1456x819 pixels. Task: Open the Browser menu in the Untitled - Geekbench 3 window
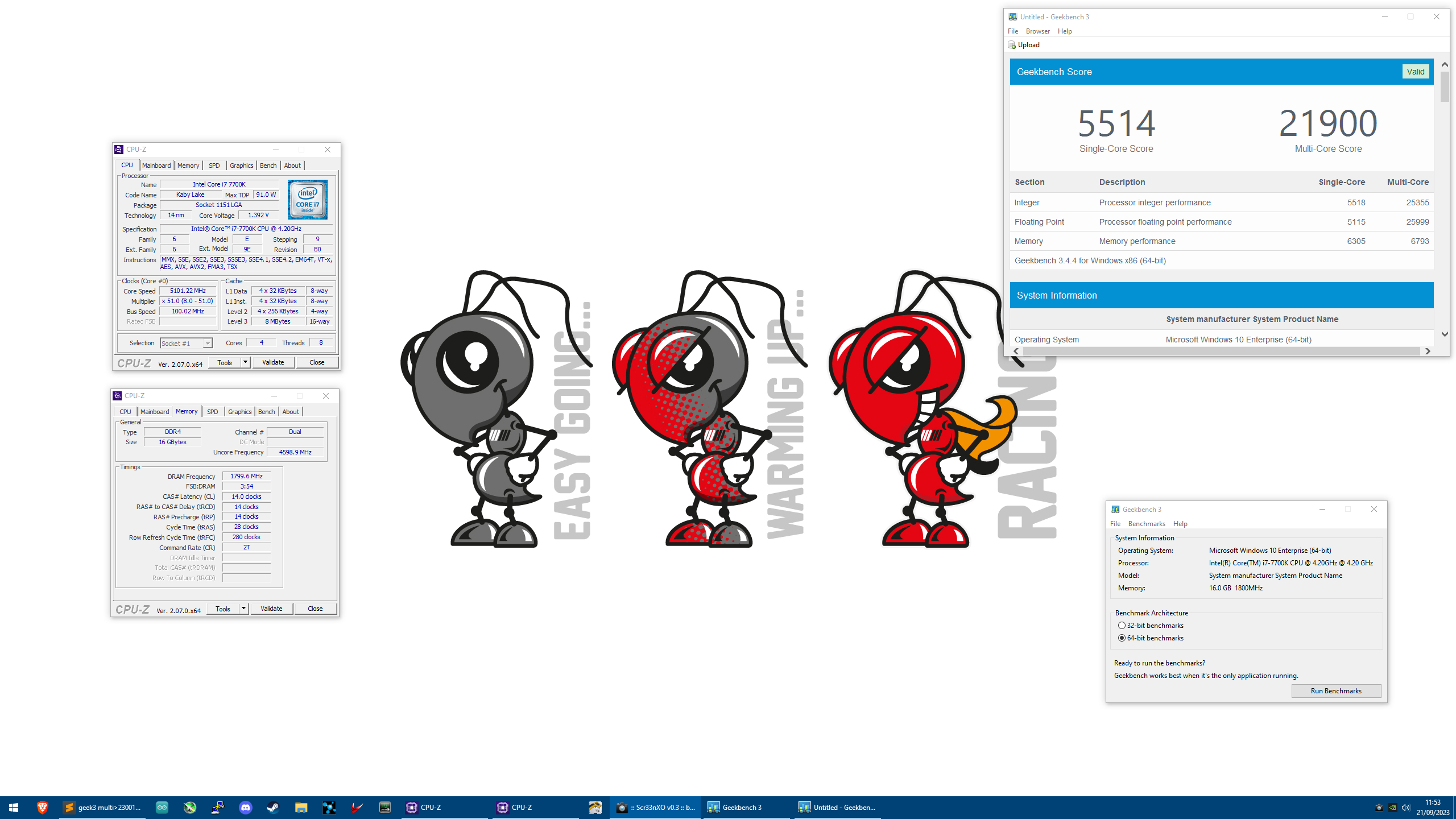coord(1037,31)
